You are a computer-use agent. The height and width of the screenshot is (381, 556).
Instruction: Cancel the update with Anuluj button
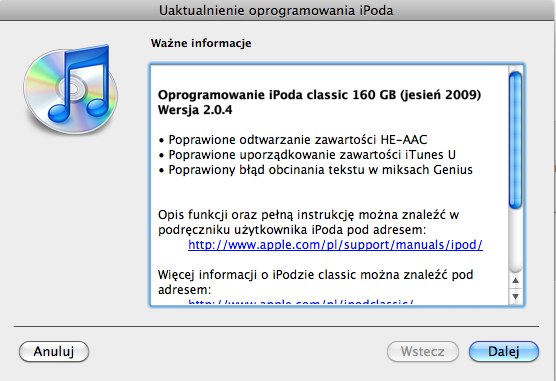(54, 352)
